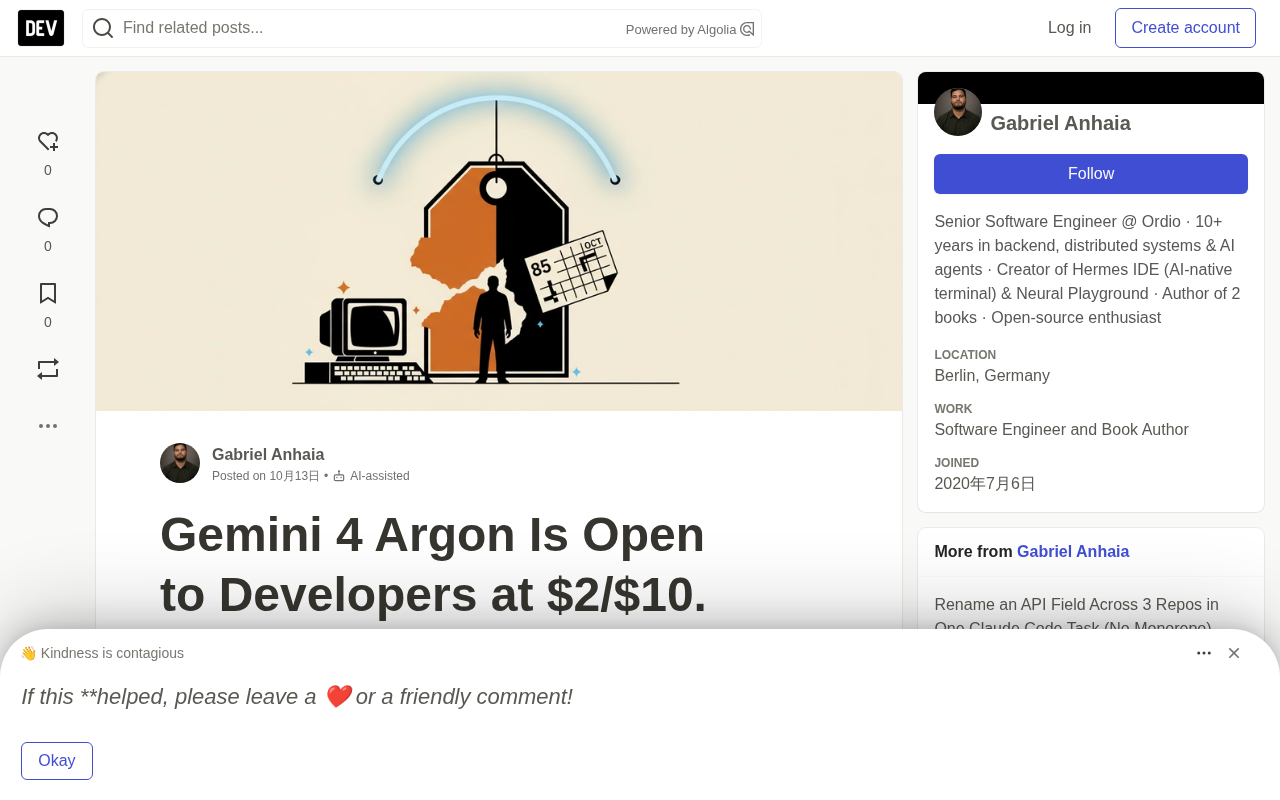The height and width of the screenshot is (800, 1280).
Task: Click Software Engineer and Book Author text
Action: click(x=1061, y=430)
